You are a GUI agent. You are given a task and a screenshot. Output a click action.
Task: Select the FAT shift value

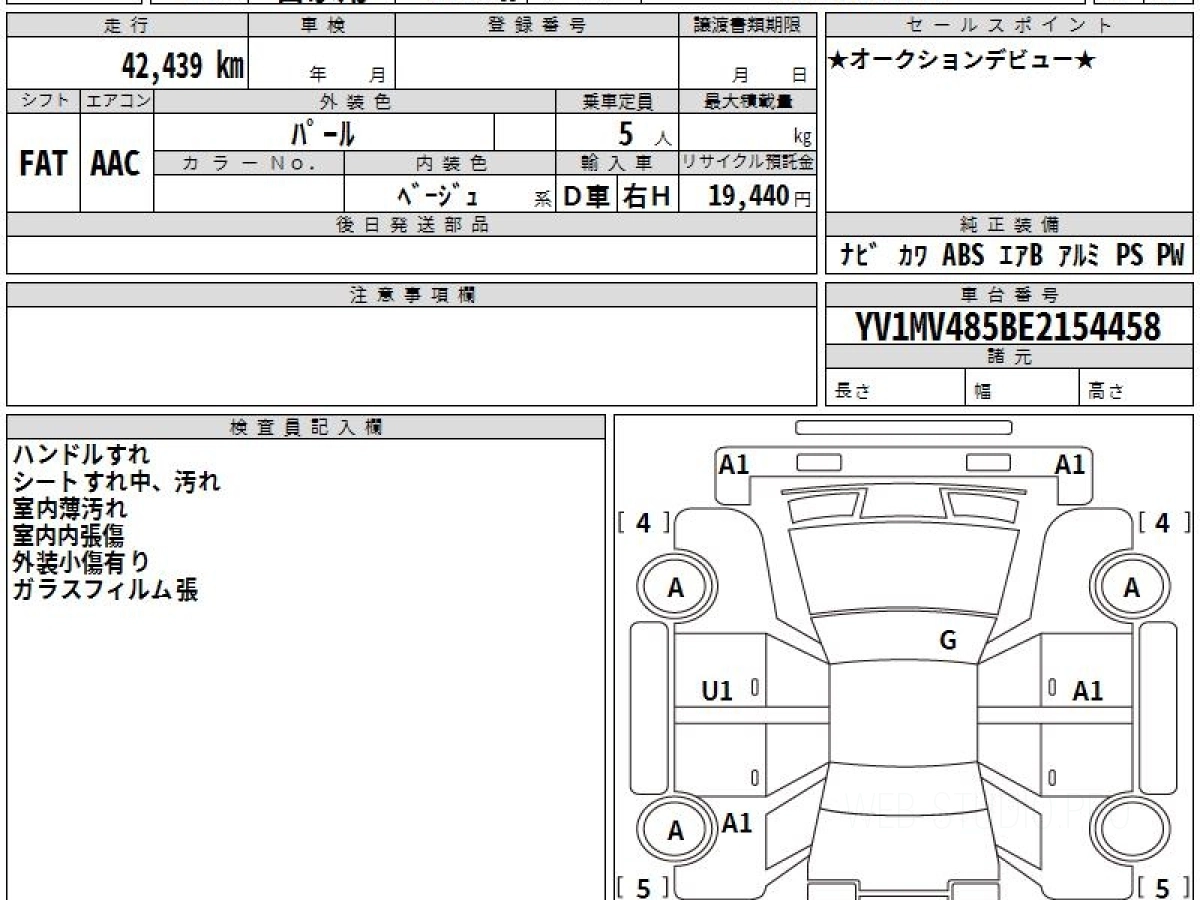tap(44, 163)
